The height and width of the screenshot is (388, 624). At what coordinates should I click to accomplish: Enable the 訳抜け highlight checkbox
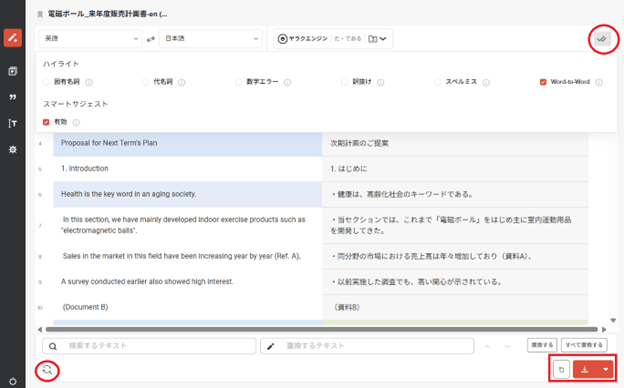pyautogui.click(x=344, y=82)
